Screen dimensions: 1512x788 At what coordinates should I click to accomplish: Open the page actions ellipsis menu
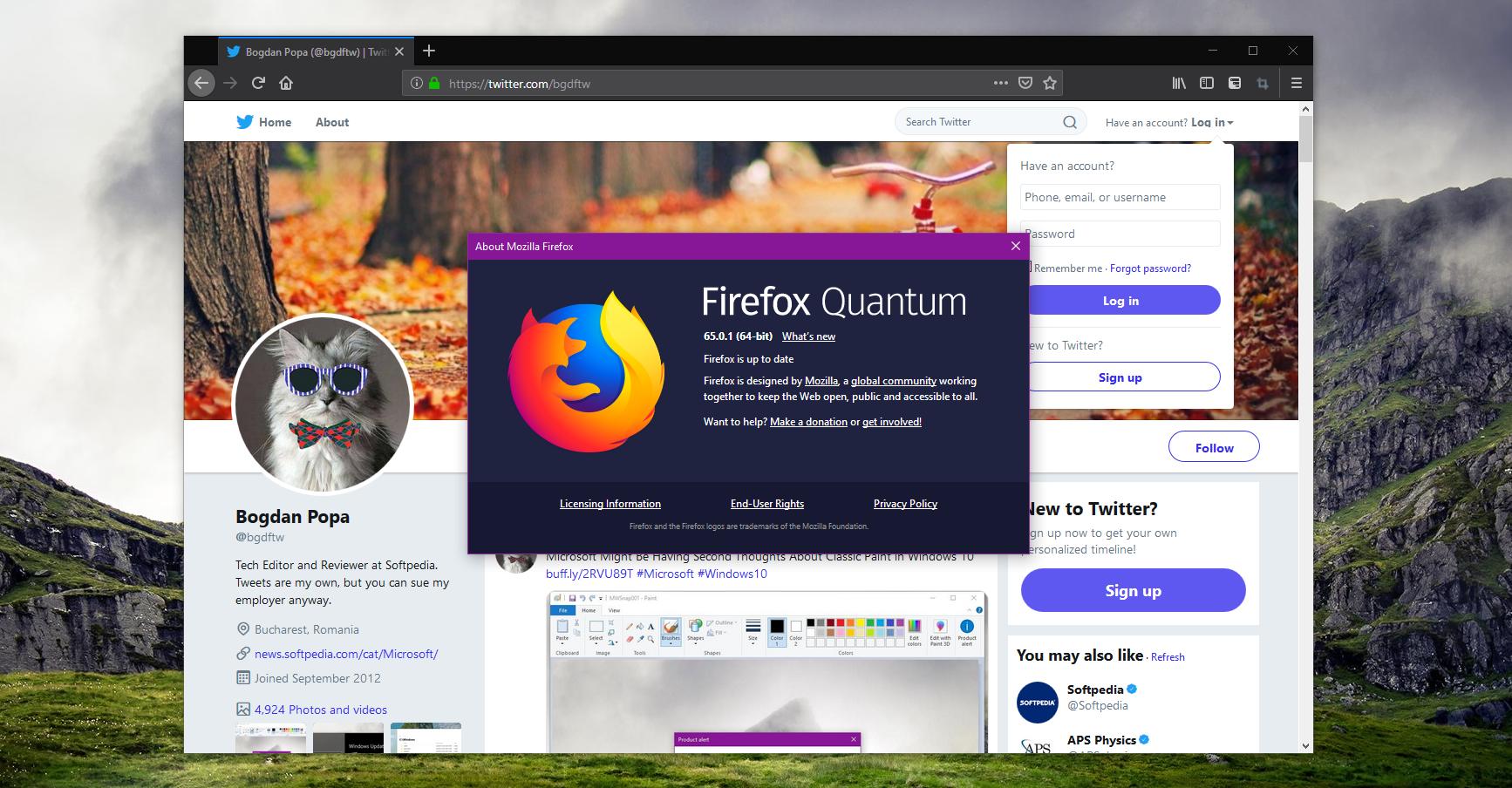(x=1000, y=83)
